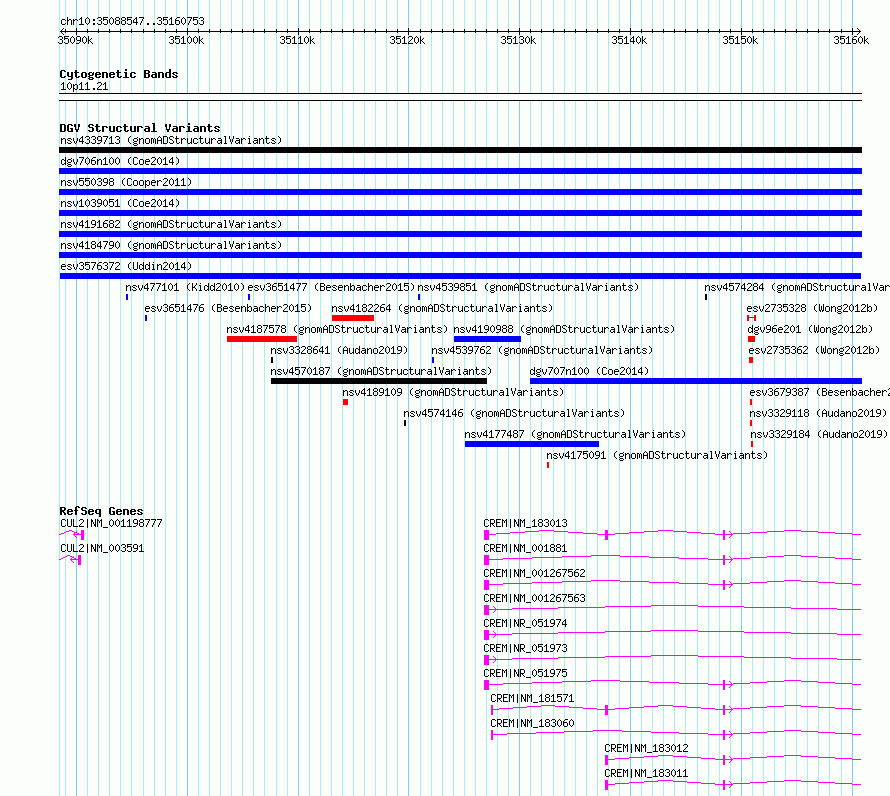The image size is (890, 796).
Task: Click the nsv3329118 (Audano2019) red marker
Action: click(751, 423)
